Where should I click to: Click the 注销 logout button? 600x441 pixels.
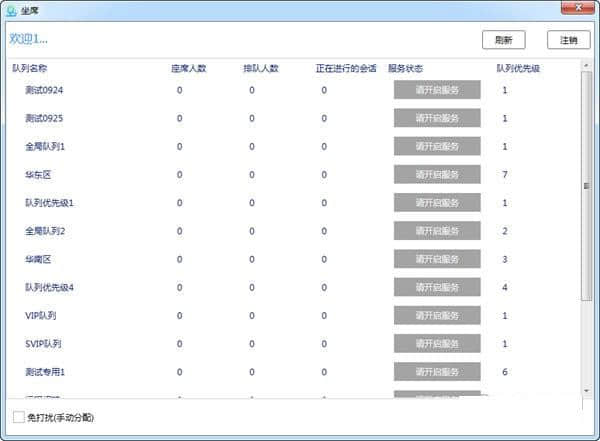(x=568, y=40)
